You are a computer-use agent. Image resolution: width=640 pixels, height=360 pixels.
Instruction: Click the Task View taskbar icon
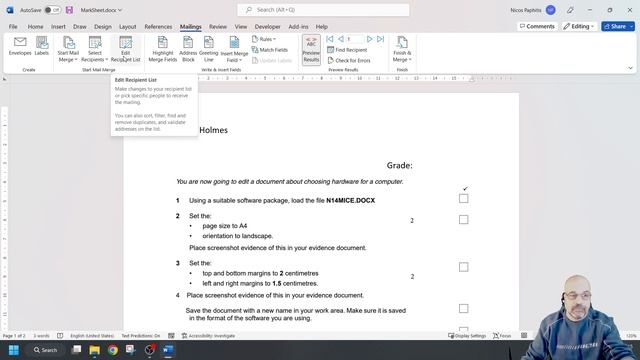(76, 350)
